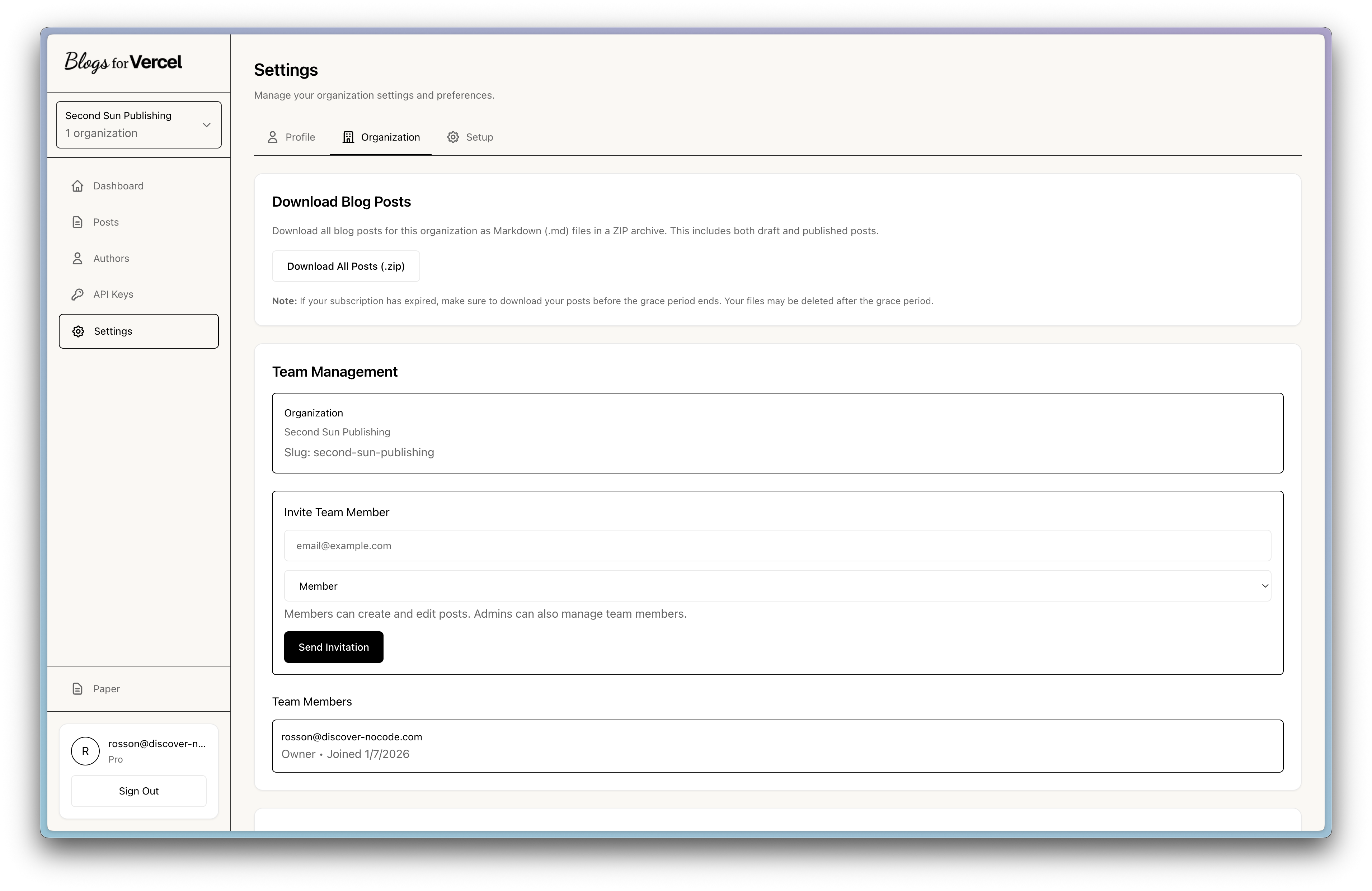Expand the Second Sun Publishing organization switcher
The height and width of the screenshot is (891, 1372).
coord(138,124)
